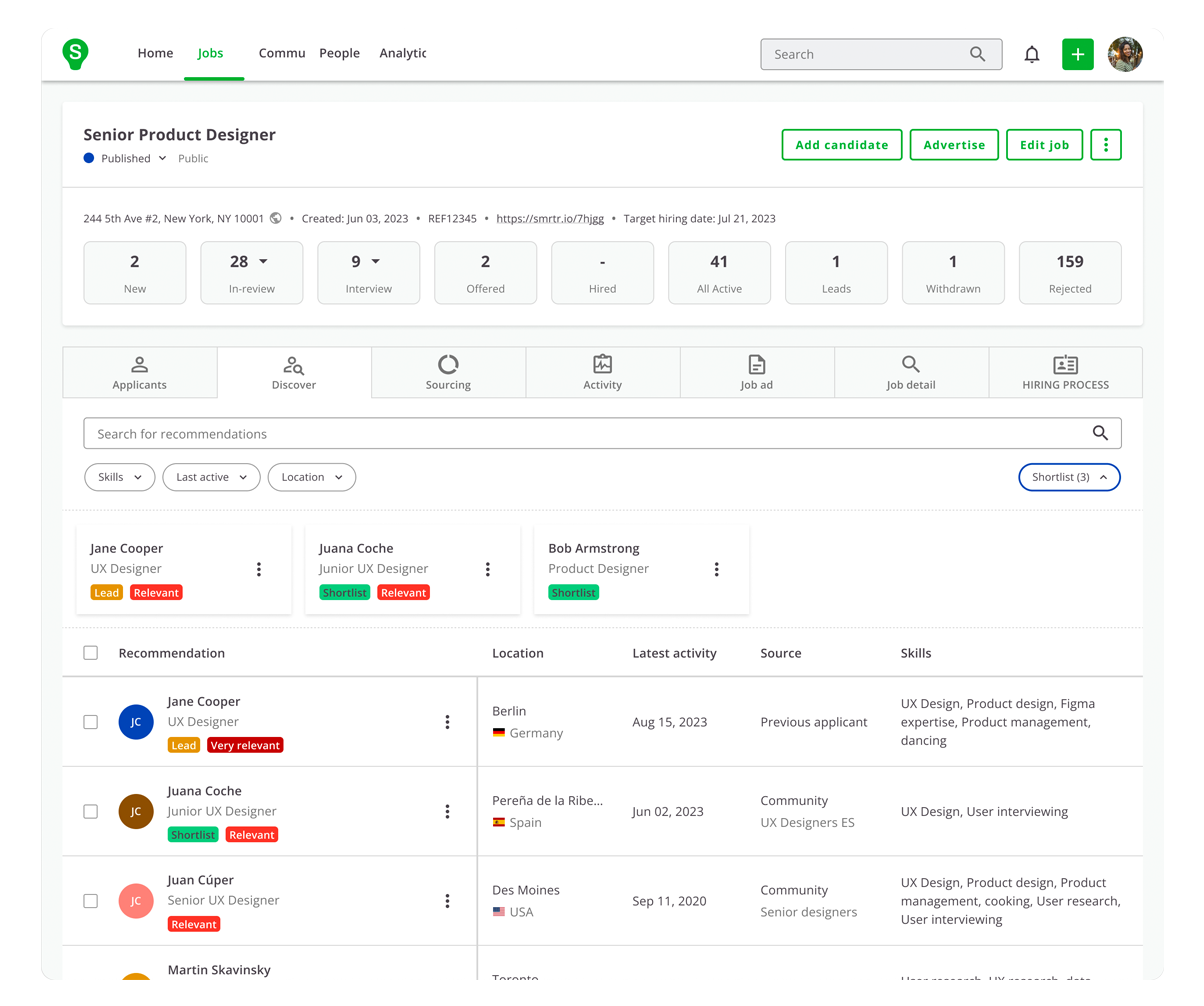
Task: Open the smrtr.io job link
Action: (x=550, y=219)
